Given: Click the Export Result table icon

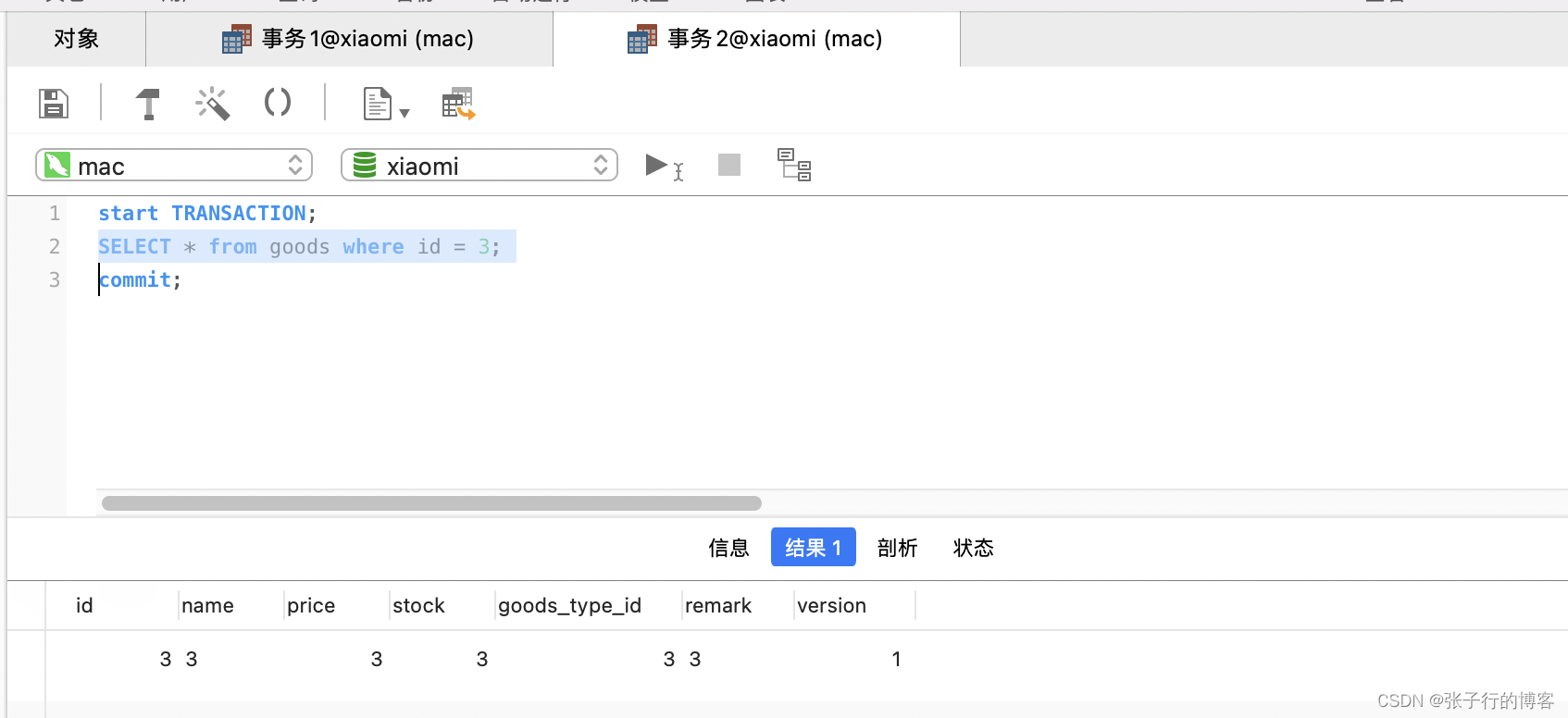Looking at the screenshot, I should pos(458,104).
